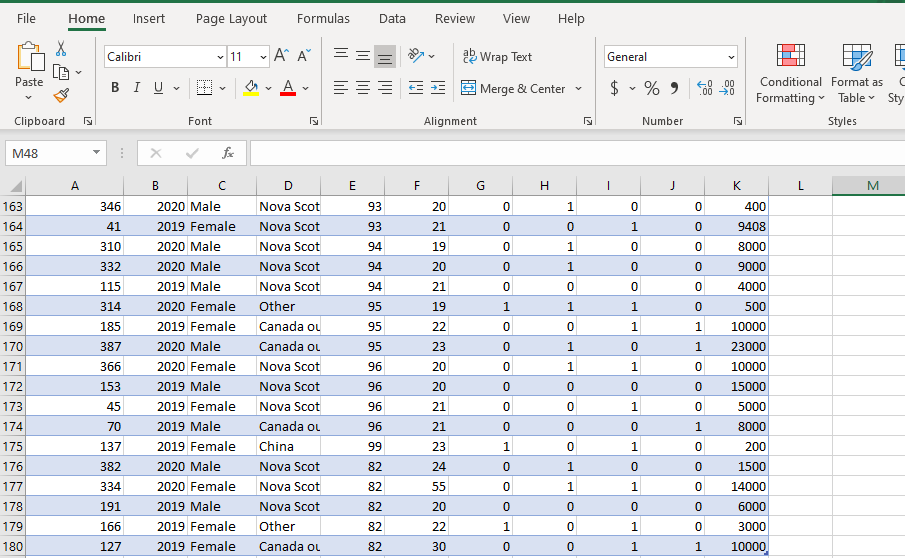Middle align cell contents

(362, 56)
